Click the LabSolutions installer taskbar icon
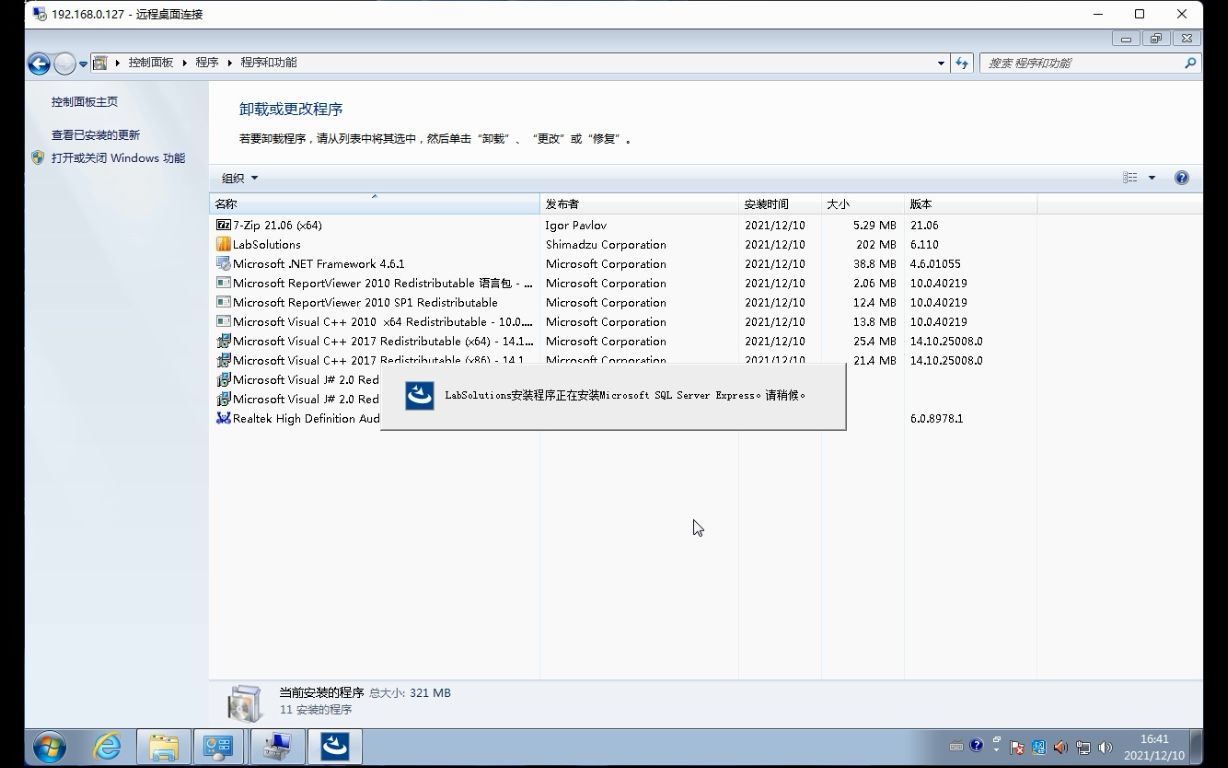Screen dimensions: 1228x768 [335, 746]
